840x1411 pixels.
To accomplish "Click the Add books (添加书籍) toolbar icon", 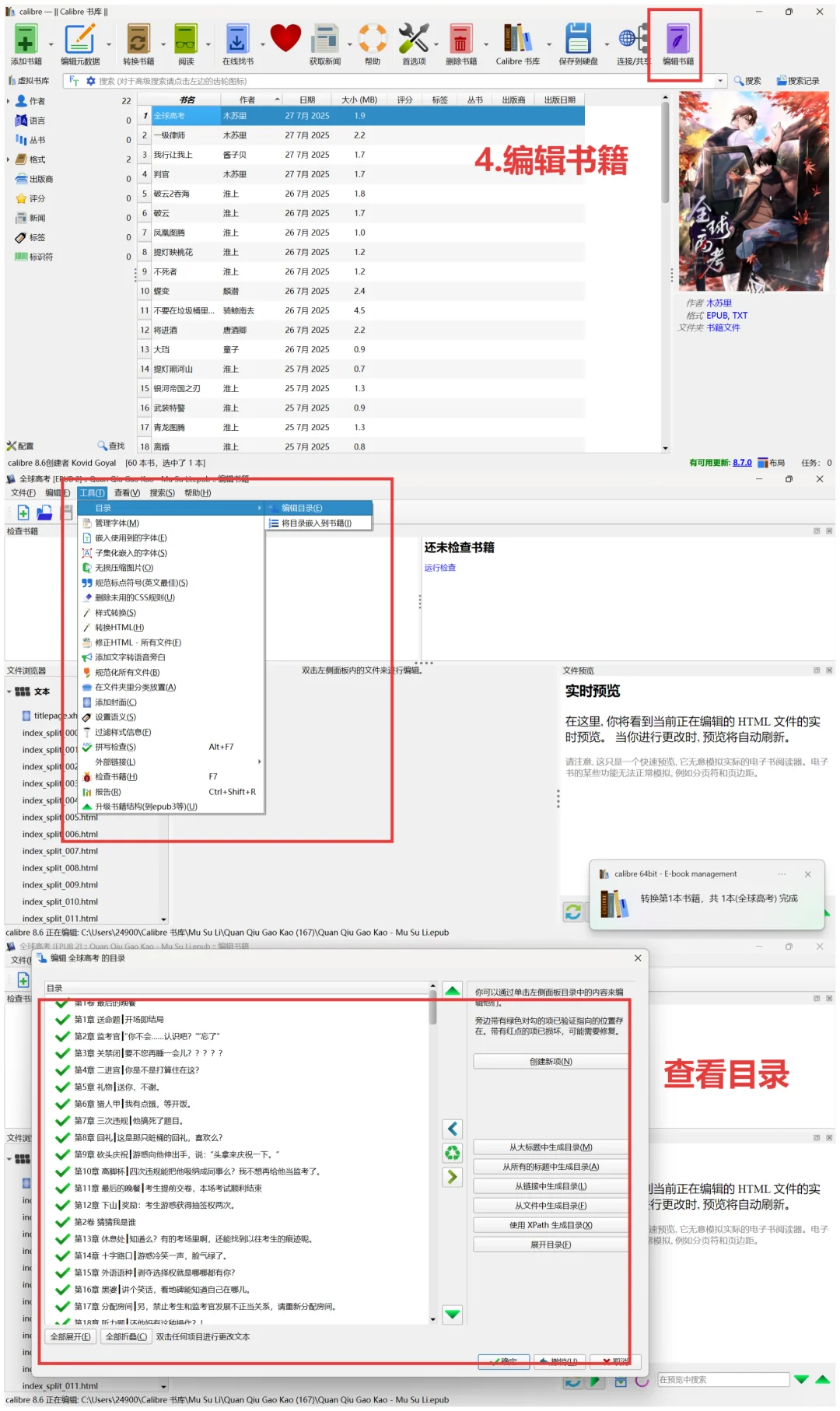I will (26, 39).
